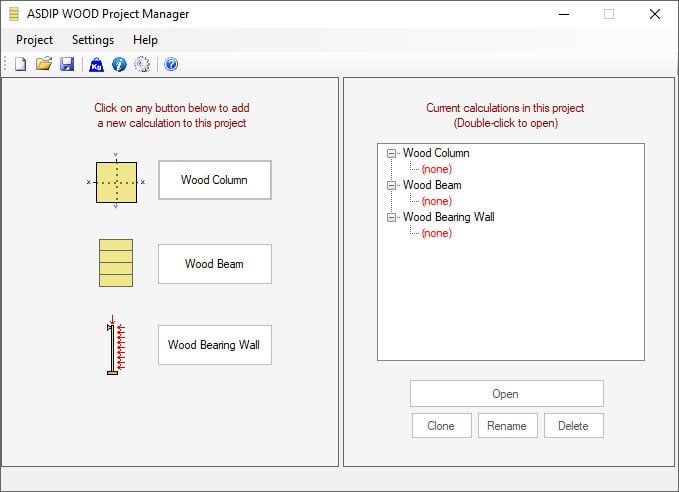
Task: Select (none) under Wood Beam in tree
Action: [x=436, y=201]
